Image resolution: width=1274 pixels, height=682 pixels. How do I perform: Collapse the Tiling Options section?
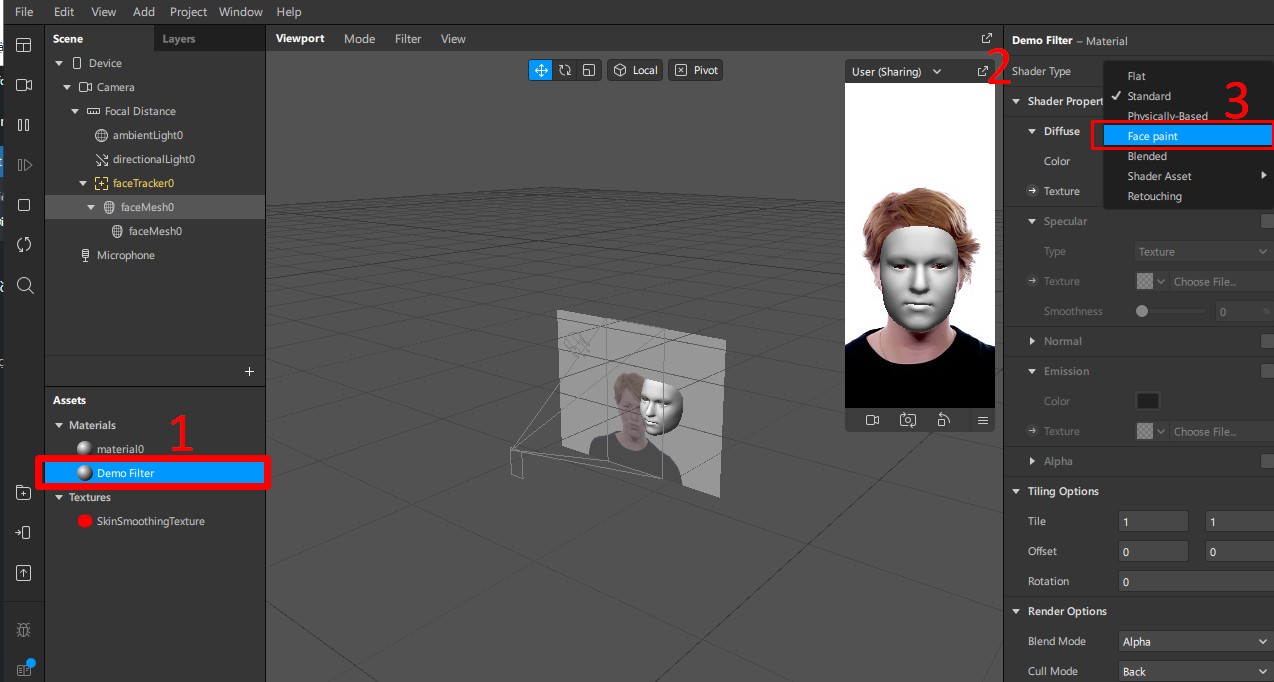(x=1015, y=491)
